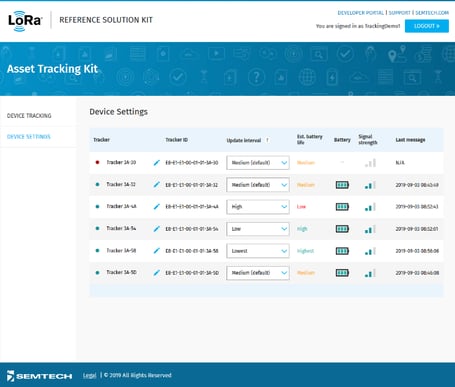Click the Highest battery life value for Tracker 3A-58
Image resolution: width=455 pixels, height=387 pixels.
pos(305,251)
